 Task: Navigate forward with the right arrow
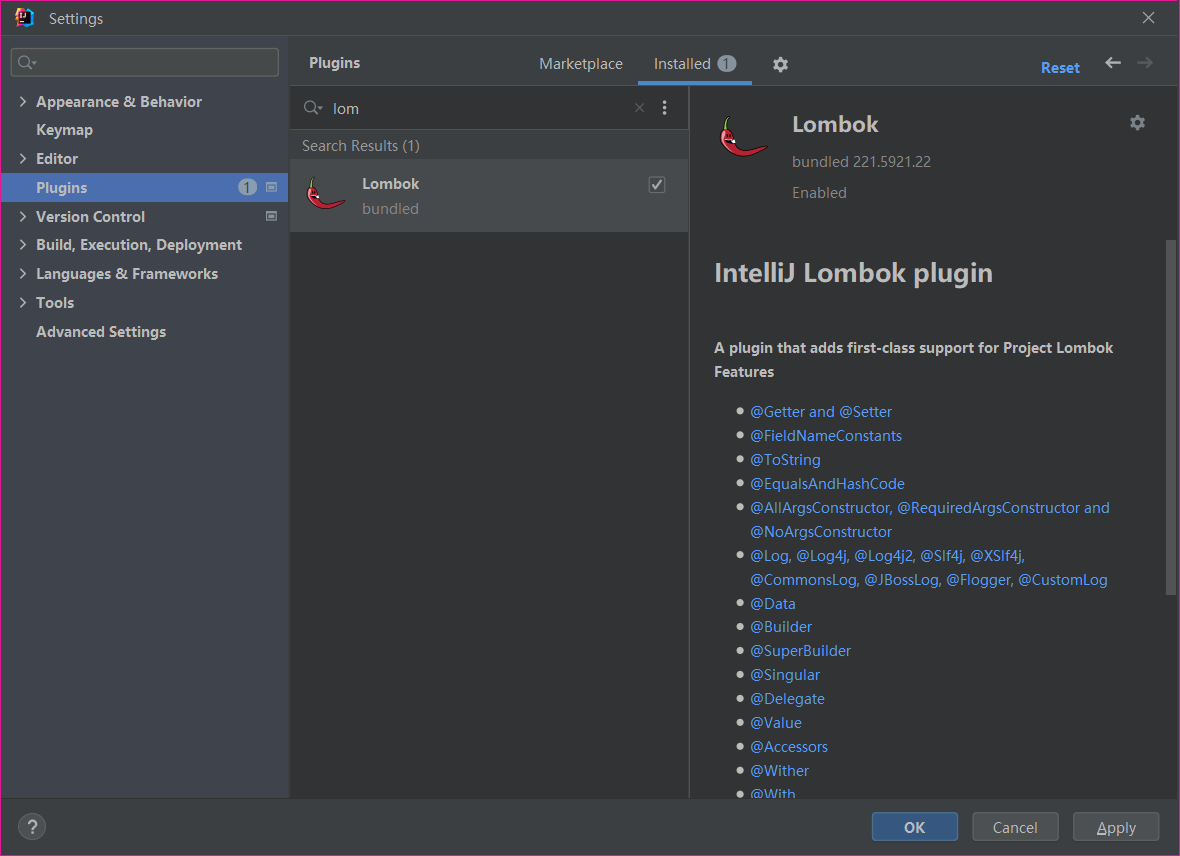pyautogui.click(x=1145, y=63)
